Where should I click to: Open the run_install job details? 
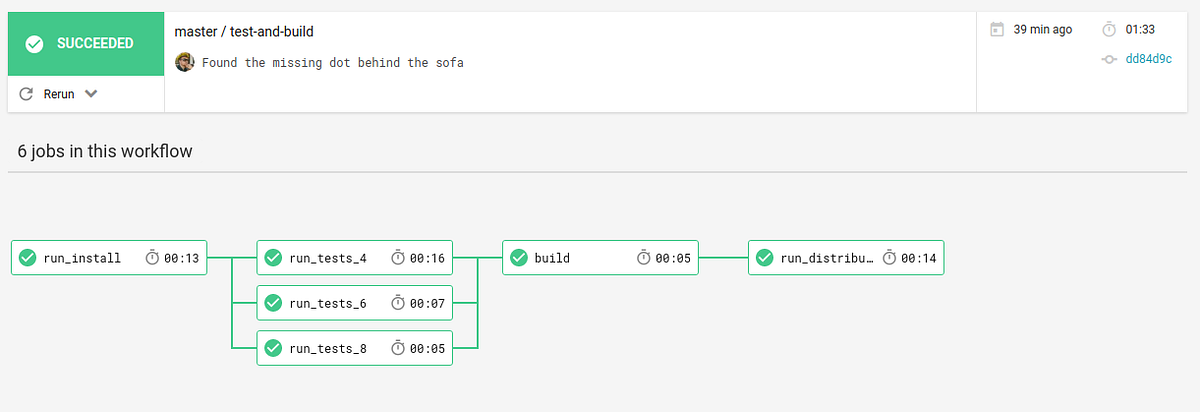click(82, 258)
